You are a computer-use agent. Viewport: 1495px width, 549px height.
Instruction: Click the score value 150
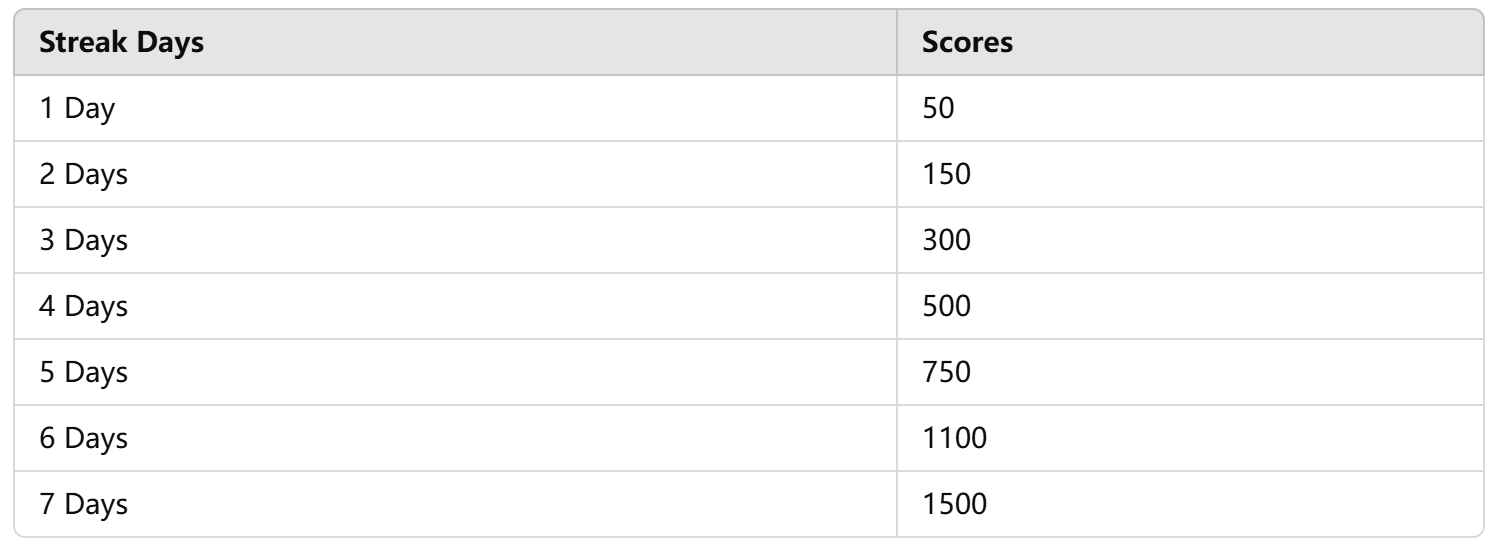coord(947,175)
